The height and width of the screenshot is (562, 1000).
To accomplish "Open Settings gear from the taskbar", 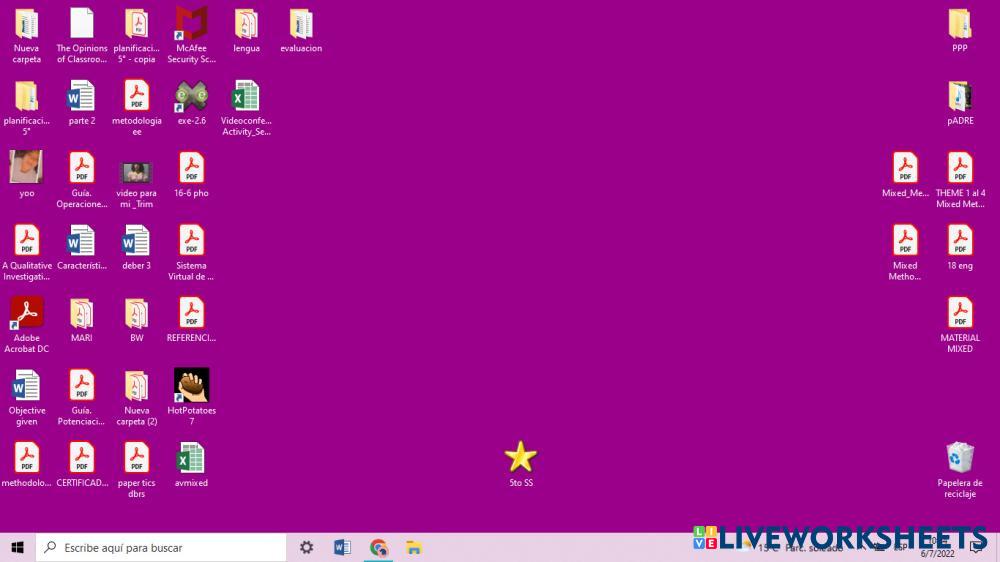I will [x=307, y=548].
